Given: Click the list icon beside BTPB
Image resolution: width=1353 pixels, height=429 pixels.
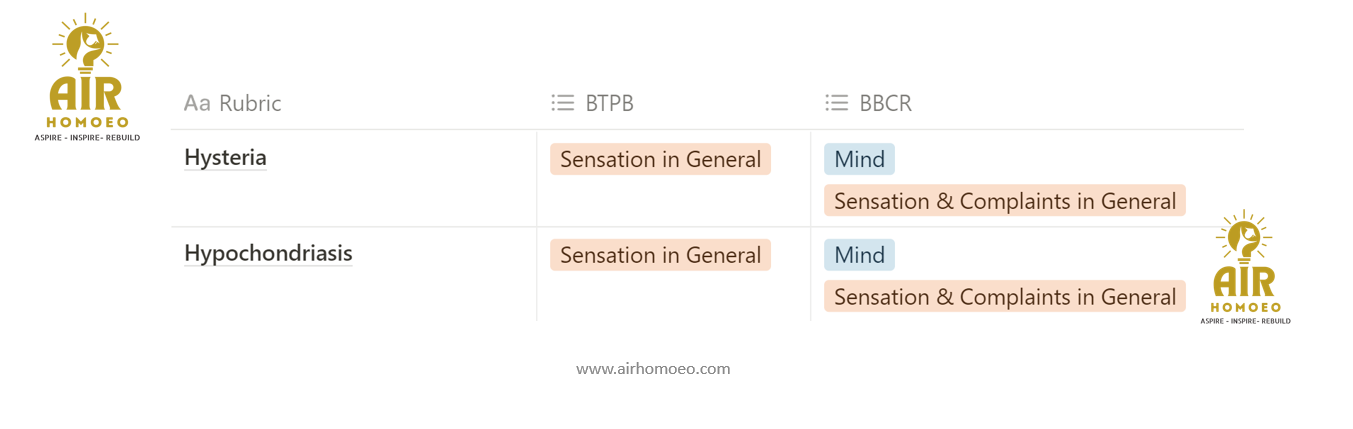Looking at the screenshot, I should tap(563, 103).
